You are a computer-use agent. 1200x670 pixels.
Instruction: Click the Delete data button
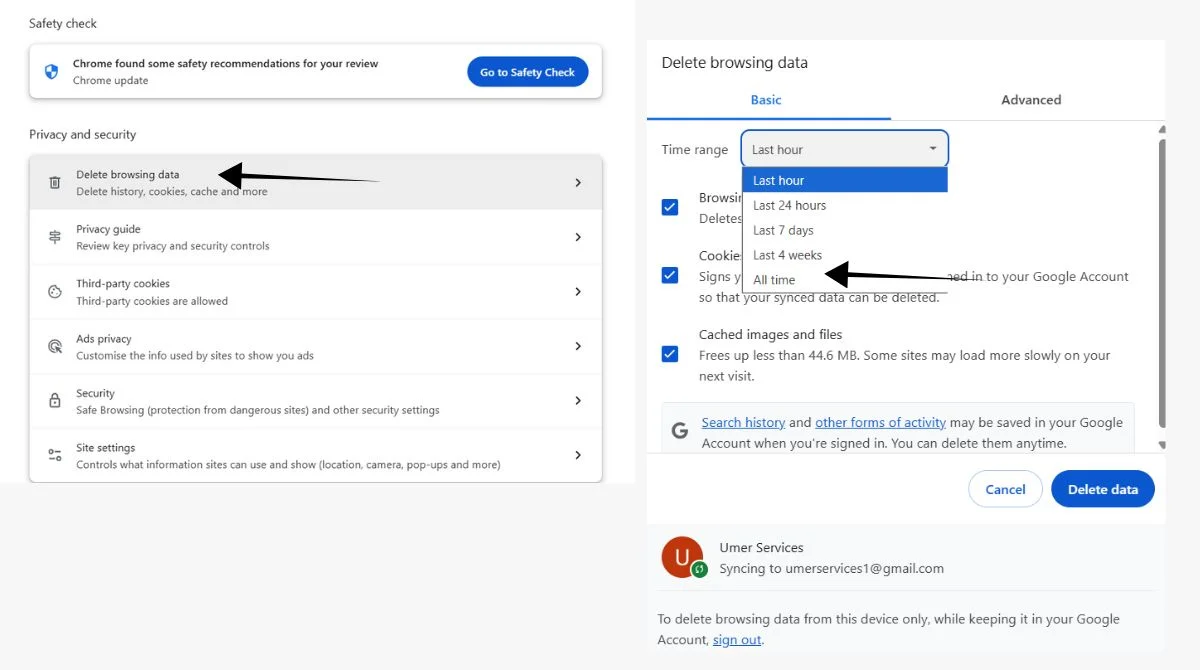click(x=1103, y=489)
